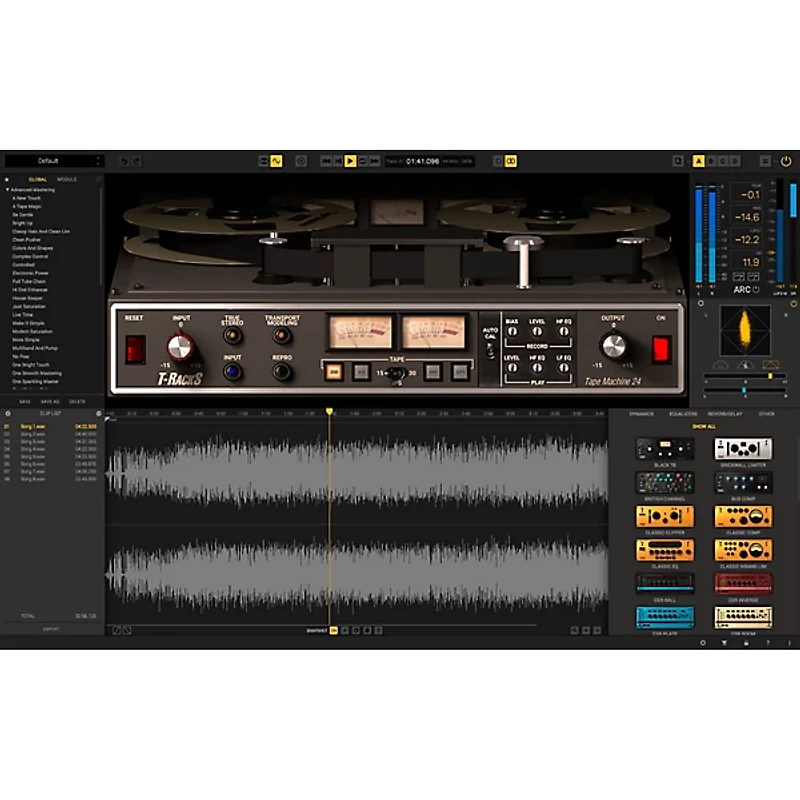Select the Black 76 compressor module
800x800 pixels.
(x=665, y=448)
